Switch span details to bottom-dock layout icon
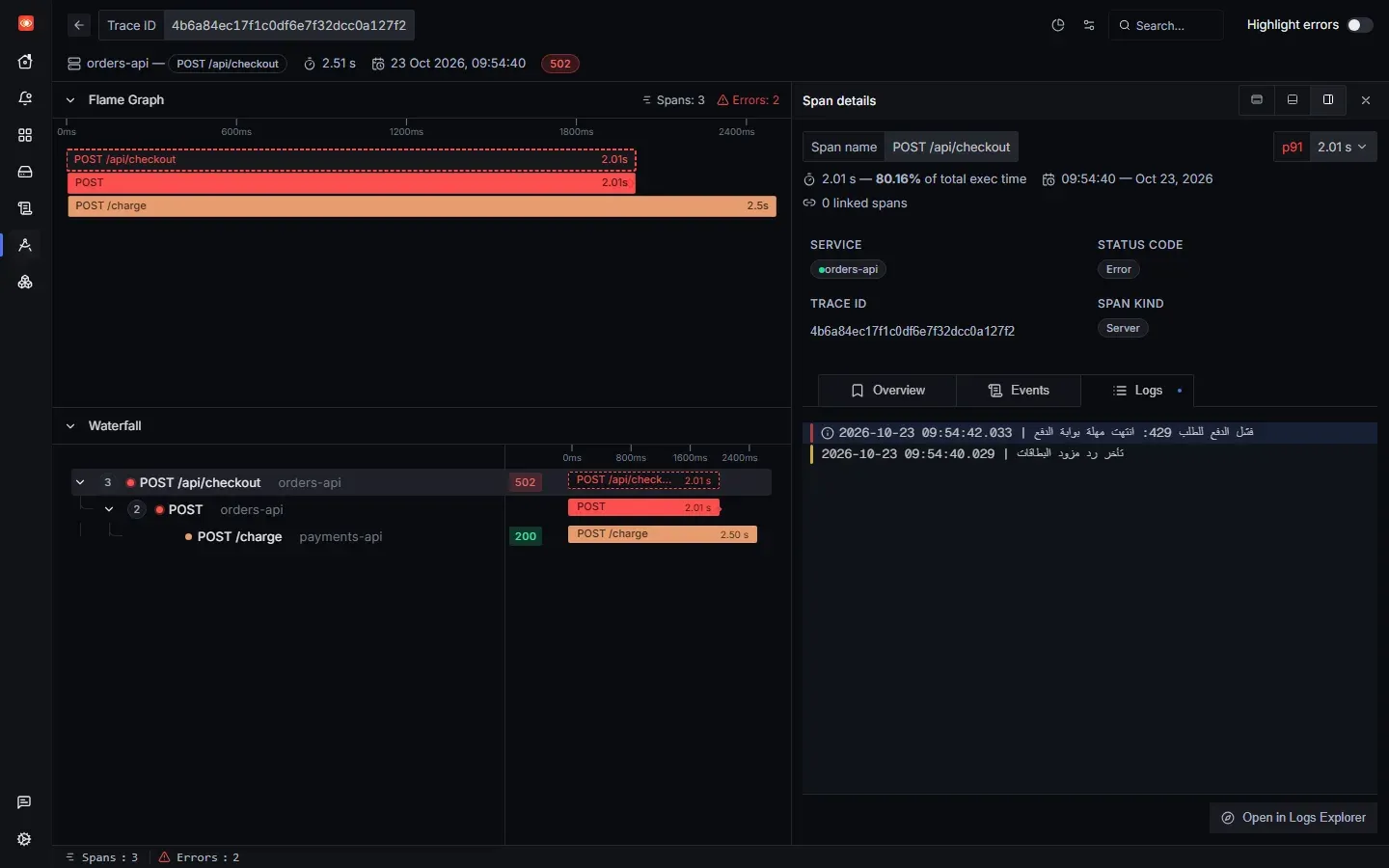1389x868 pixels. coord(1293,99)
